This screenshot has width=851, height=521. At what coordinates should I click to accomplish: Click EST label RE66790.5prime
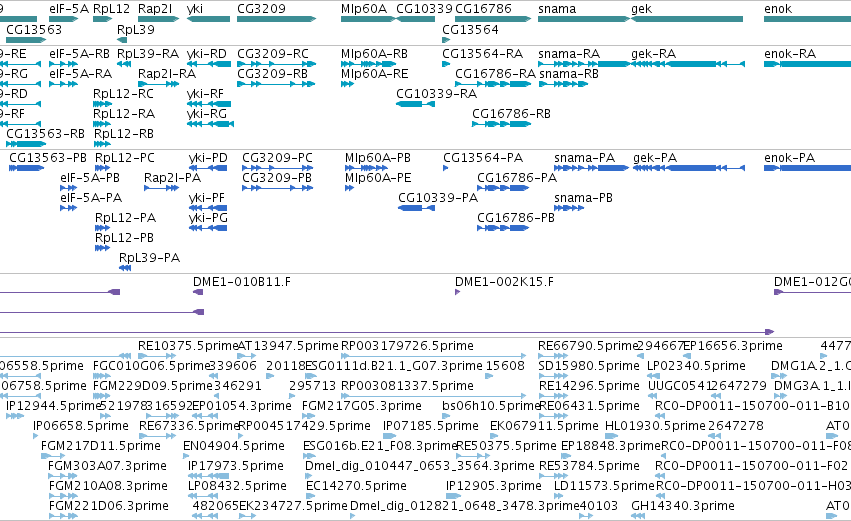click(588, 346)
